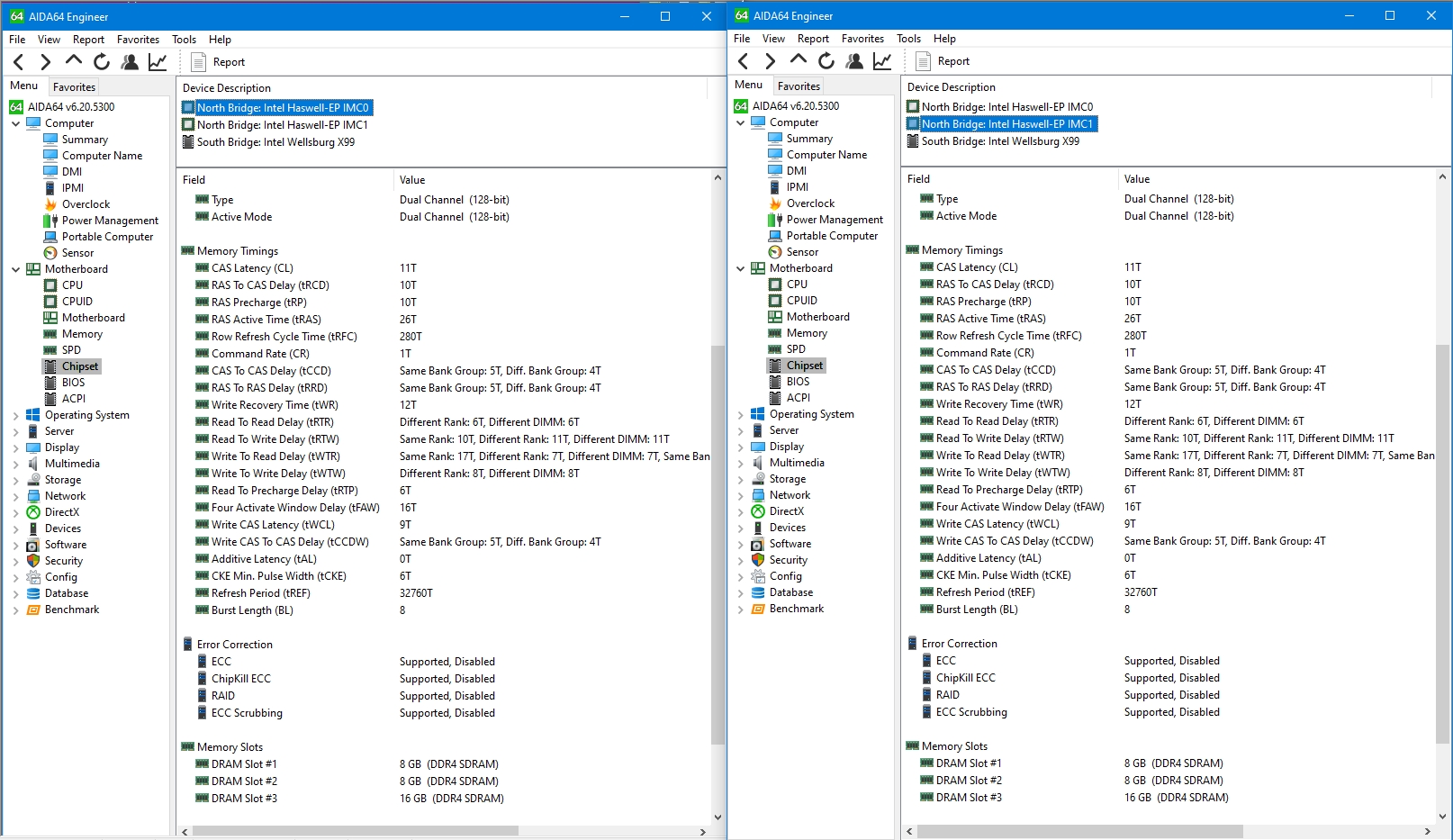
Task: Click Up arrow in left window toolbar
Action: (74, 61)
